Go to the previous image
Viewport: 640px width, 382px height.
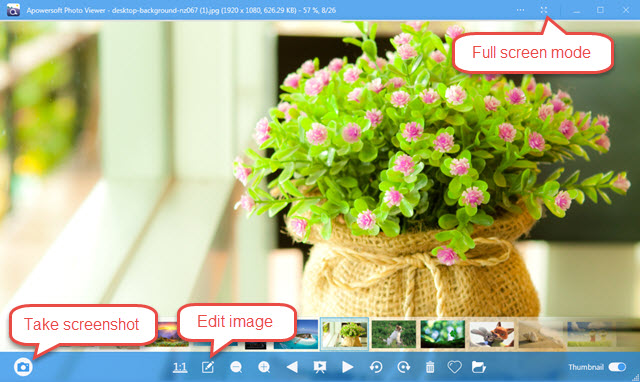click(x=292, y=367)
